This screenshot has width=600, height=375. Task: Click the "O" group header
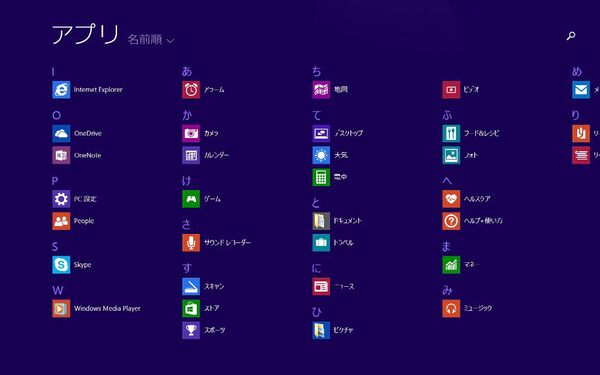tap(56, 115)
